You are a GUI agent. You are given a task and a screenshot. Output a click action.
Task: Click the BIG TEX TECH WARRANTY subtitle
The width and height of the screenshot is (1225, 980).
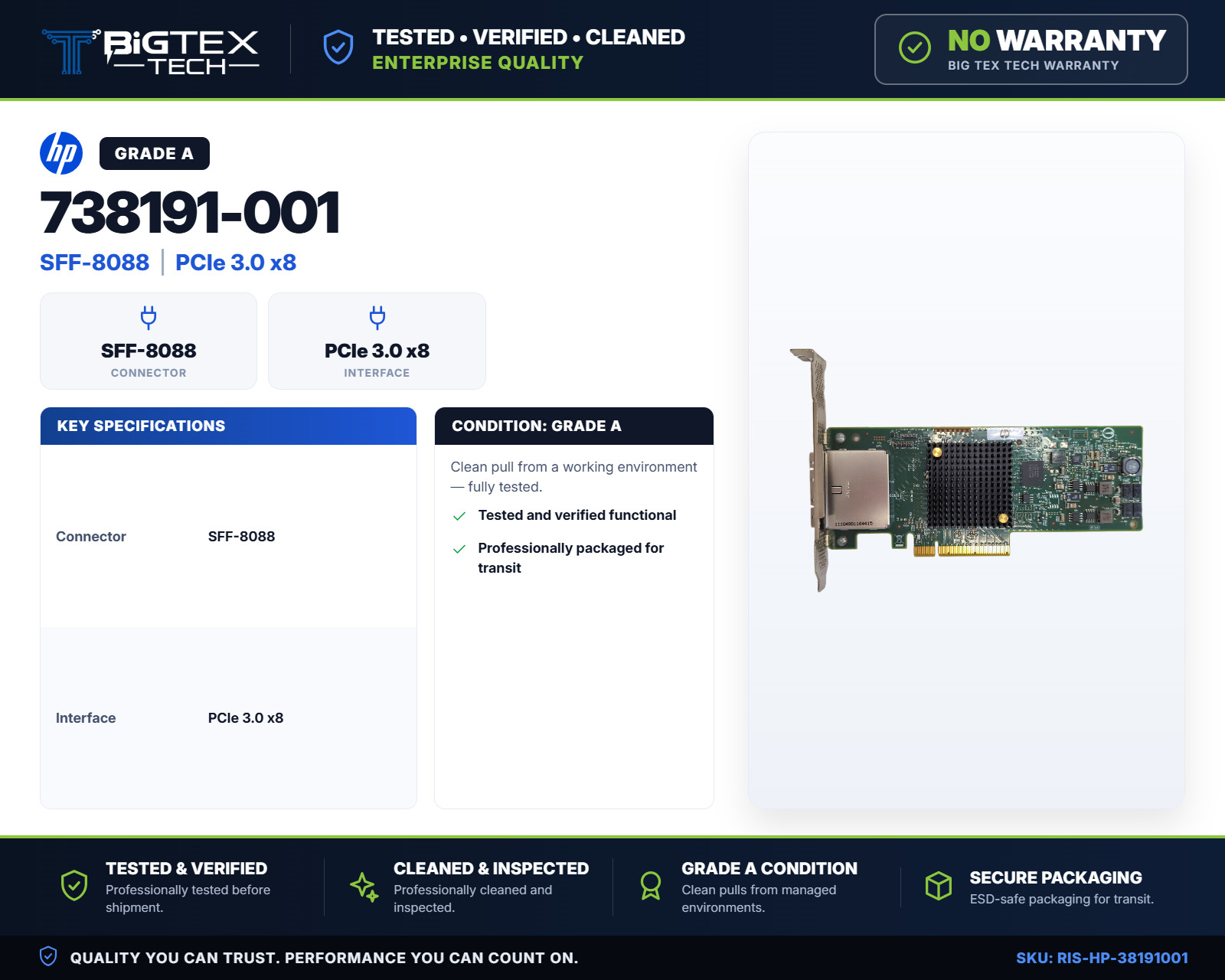coord(1034,66)
